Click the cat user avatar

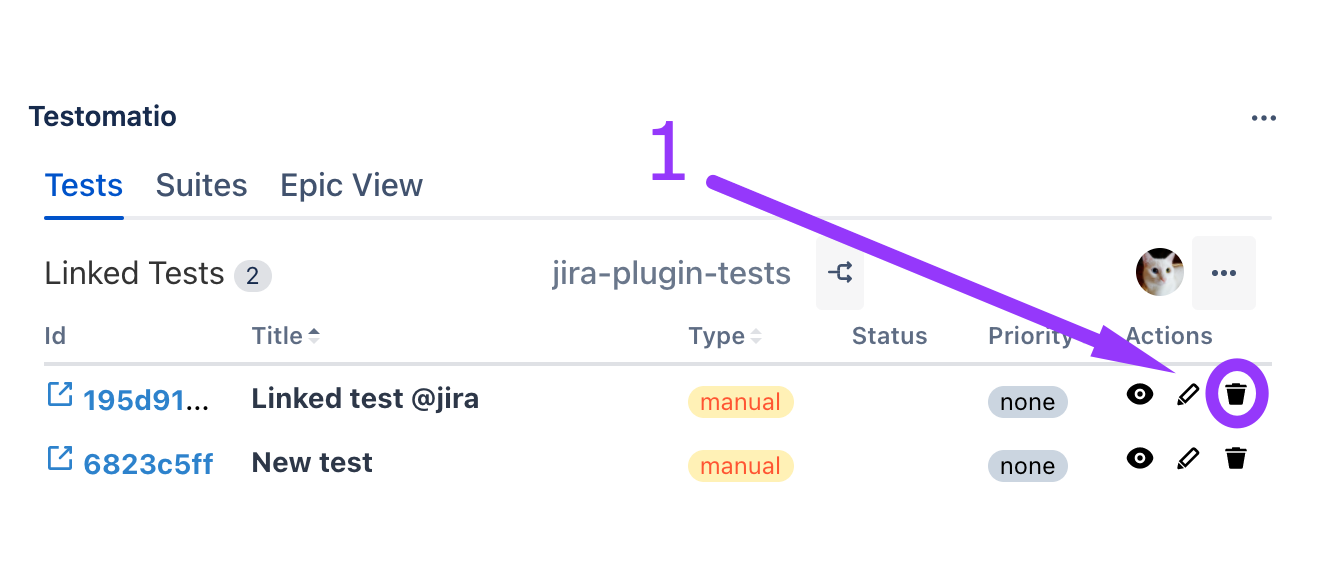tap(1160, 272)
